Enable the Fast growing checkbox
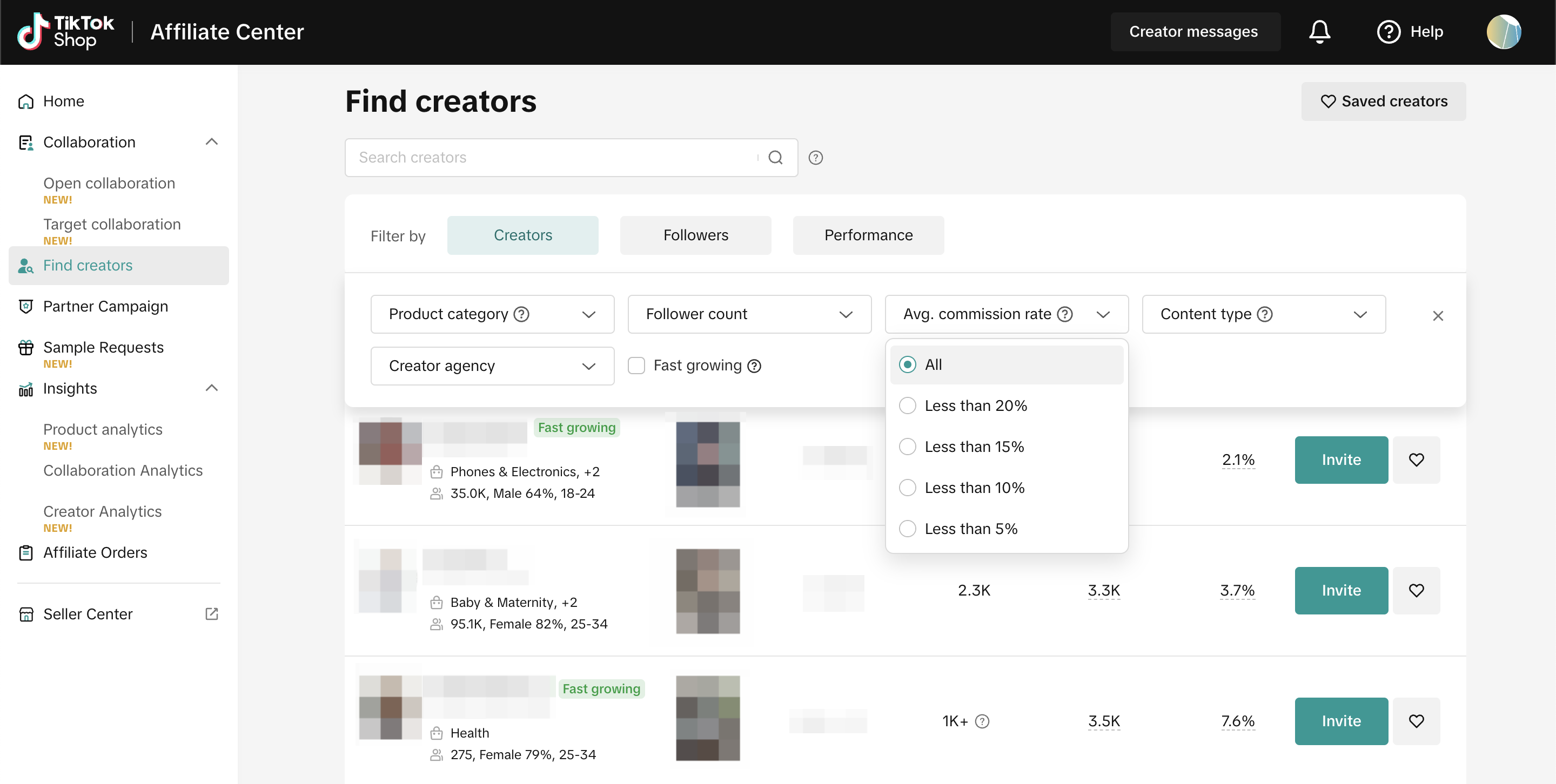 click(x=636, y=365)
